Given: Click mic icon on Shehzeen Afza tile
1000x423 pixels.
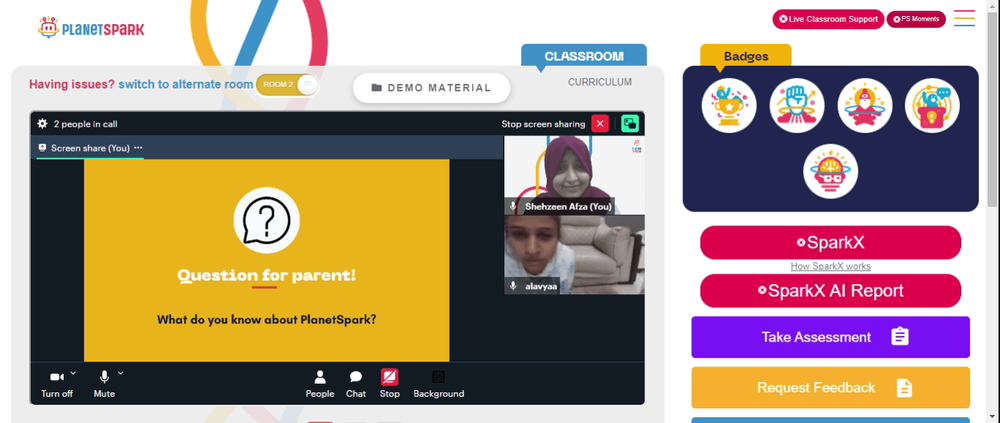Looking at the screenshot, I should click(x=513, y=206).
